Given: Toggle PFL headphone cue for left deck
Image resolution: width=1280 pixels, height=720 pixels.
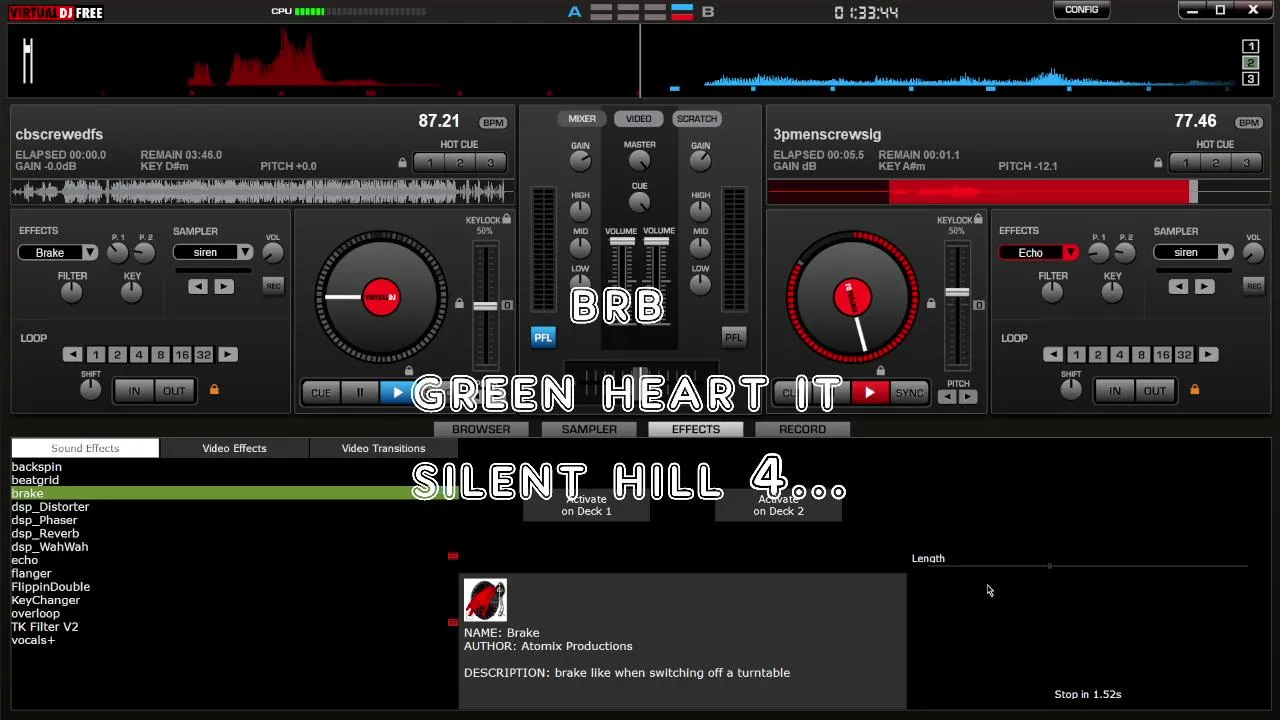Looking at the screenshot, I should 543,337.
